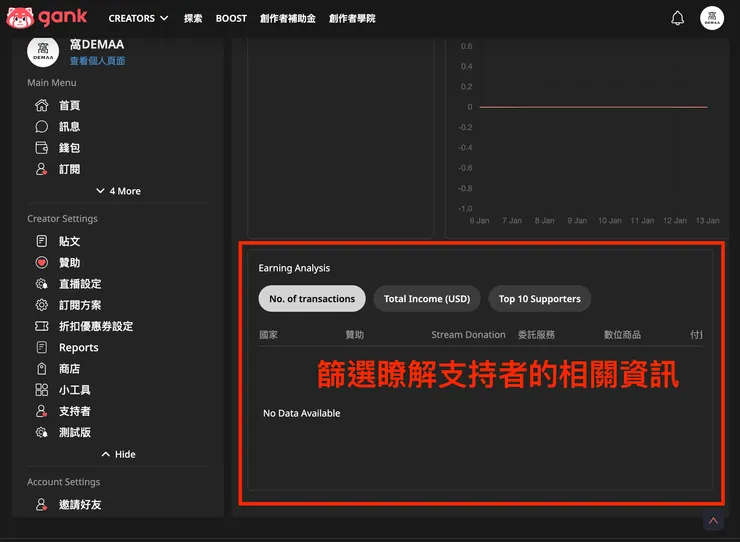Click the 數位商品 column header
The height and width of the screenshot is (542, 740).
[622, 335]
